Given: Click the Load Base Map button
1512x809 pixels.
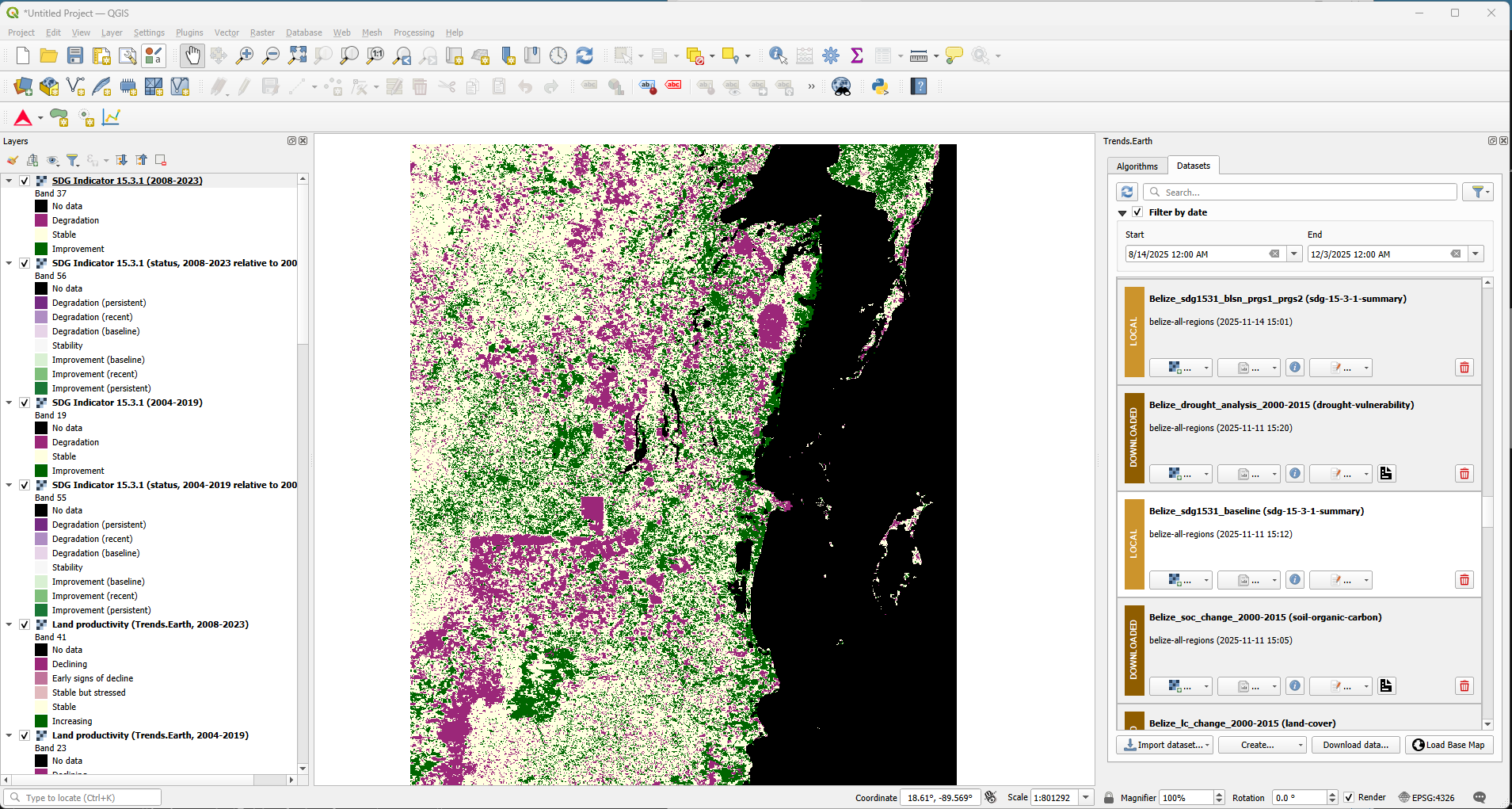Looking at the screenshot, I should point(1449,745).
